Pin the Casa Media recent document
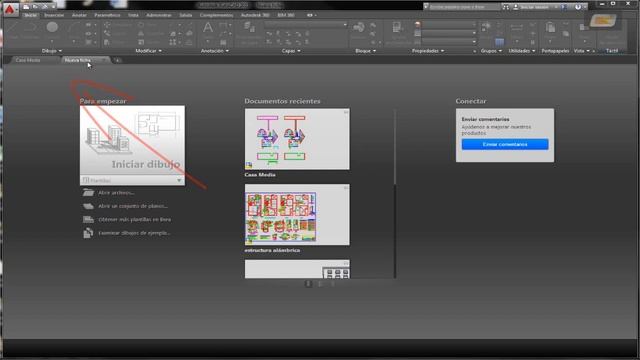The width and height of the screenshot is (640, 360). pyautogui.click(x=346, y=112)
